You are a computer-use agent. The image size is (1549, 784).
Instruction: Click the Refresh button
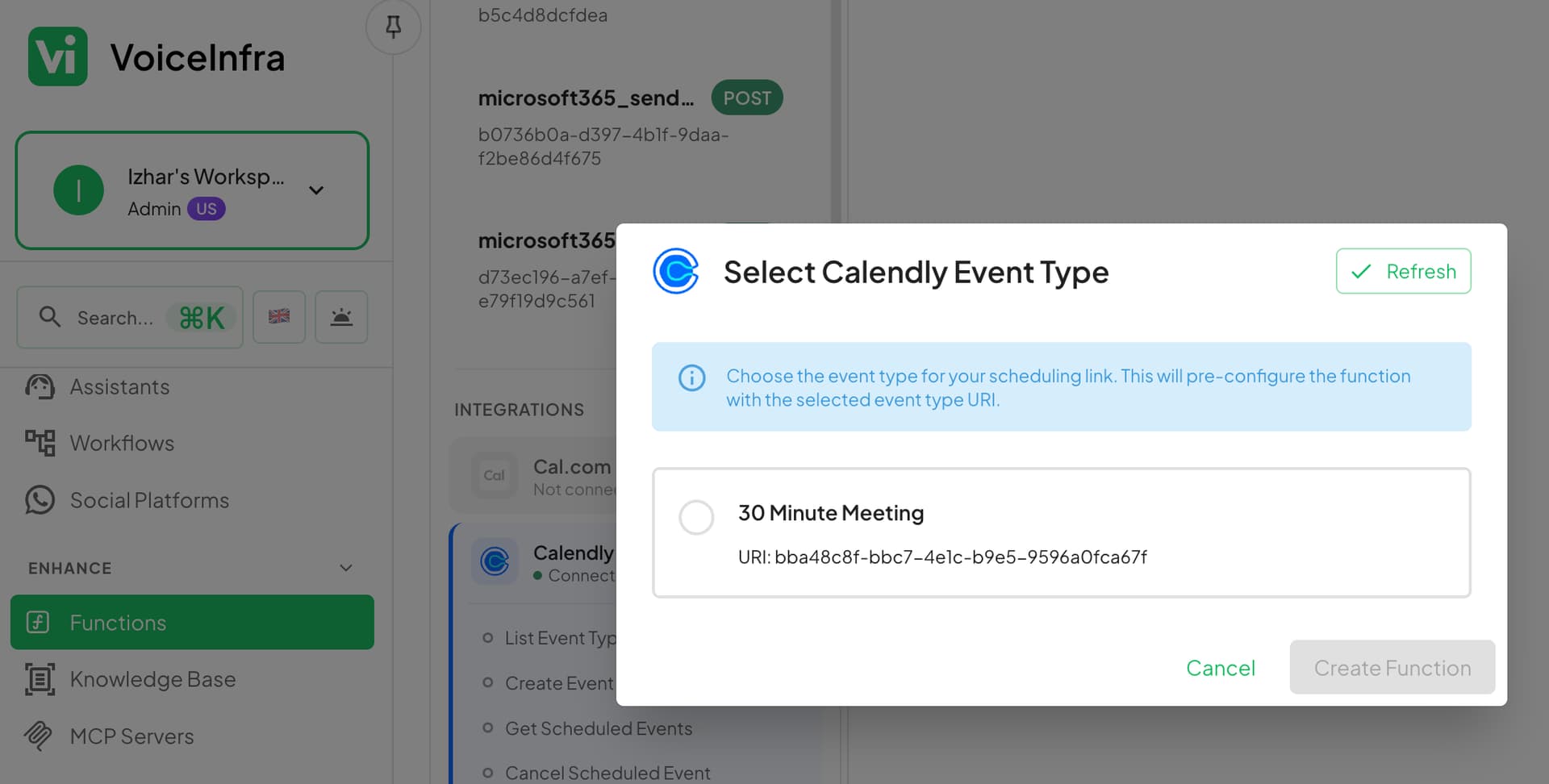pos(1404,272)
